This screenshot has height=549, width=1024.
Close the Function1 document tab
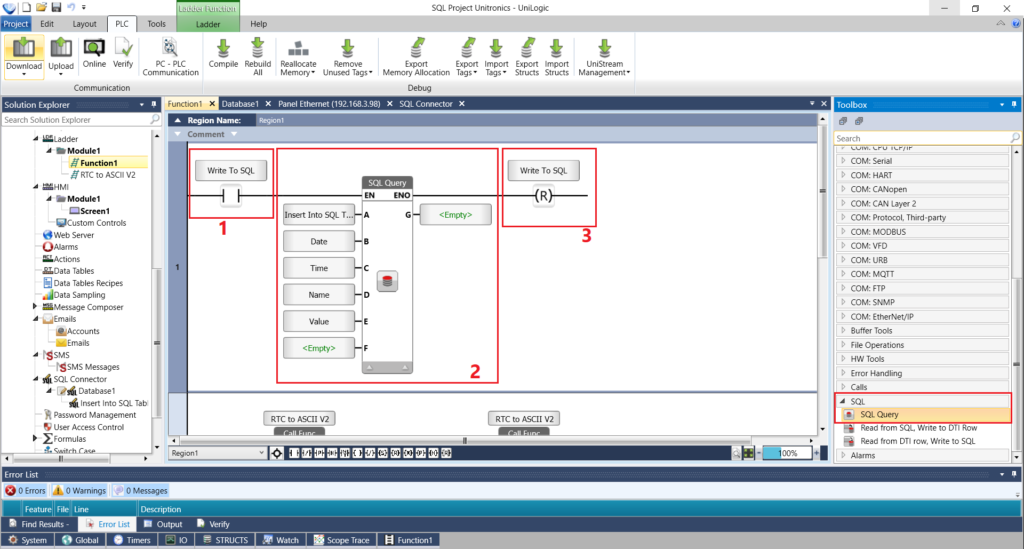tap(212, 104)
